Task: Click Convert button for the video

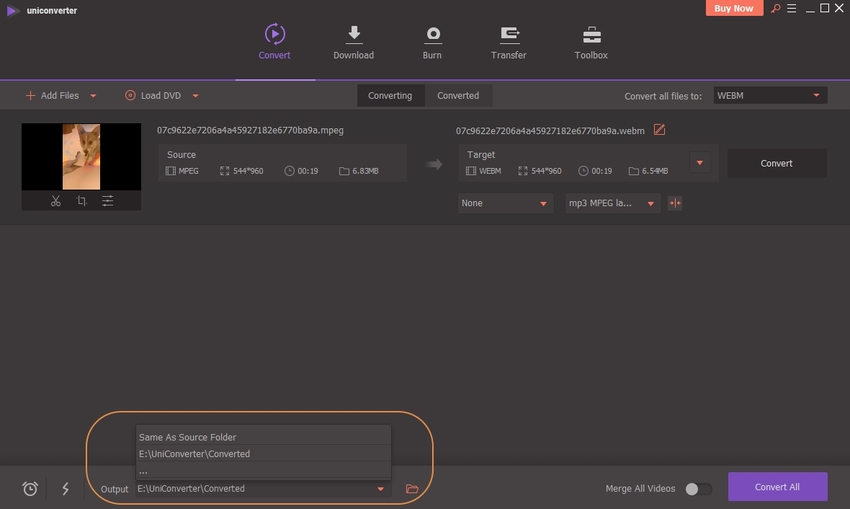Action: (x=776, y=163)
